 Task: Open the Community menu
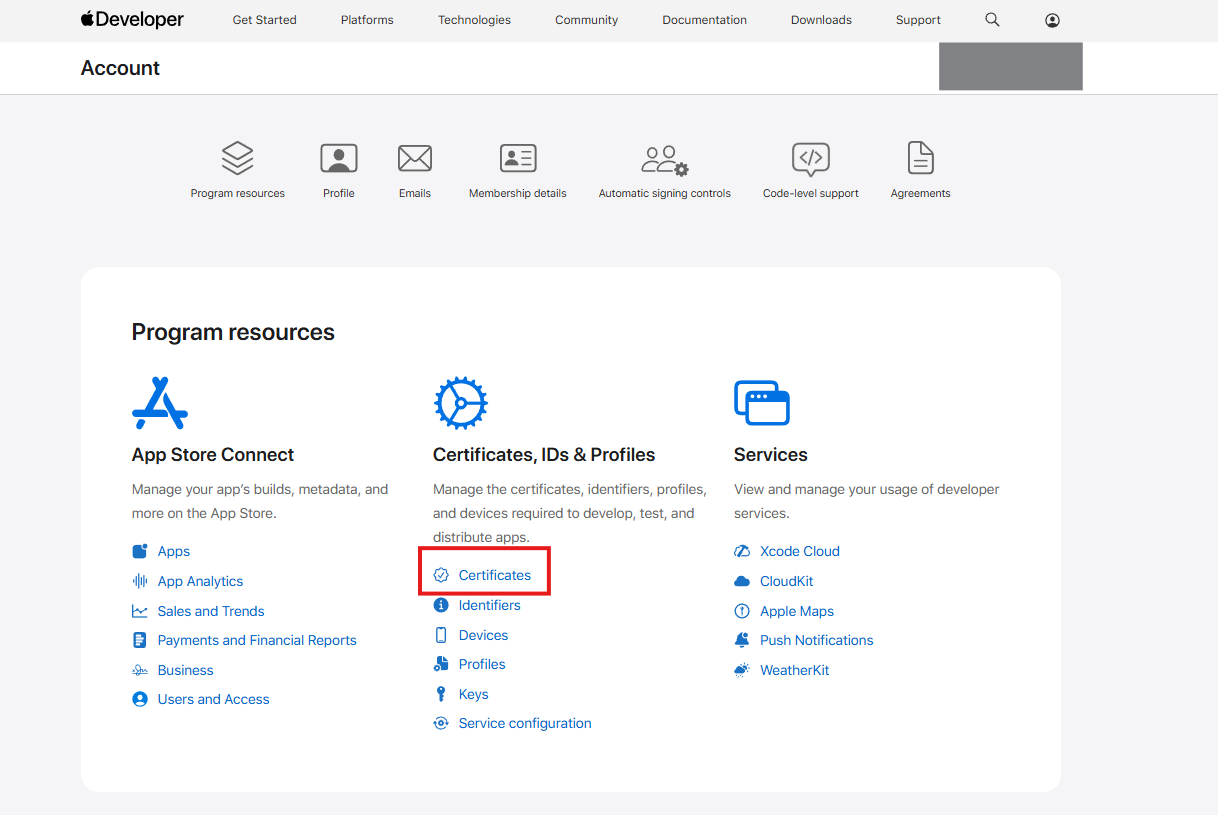pos(587,20)
